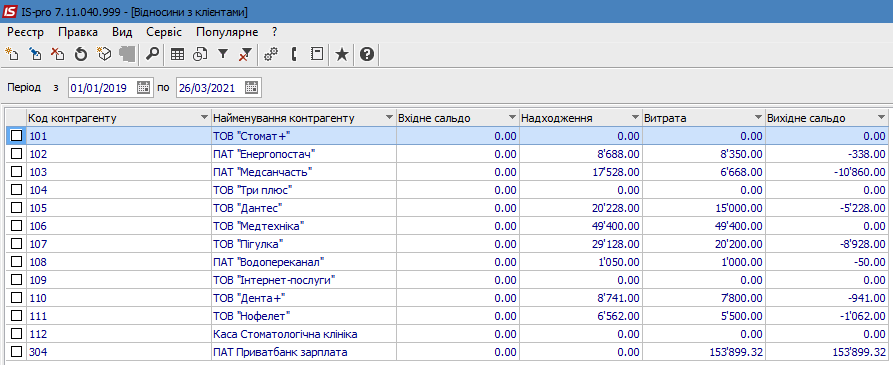This screenshot has height=365, width=893.
Task: Open help with the question mark icon
Action: point(367,54)
